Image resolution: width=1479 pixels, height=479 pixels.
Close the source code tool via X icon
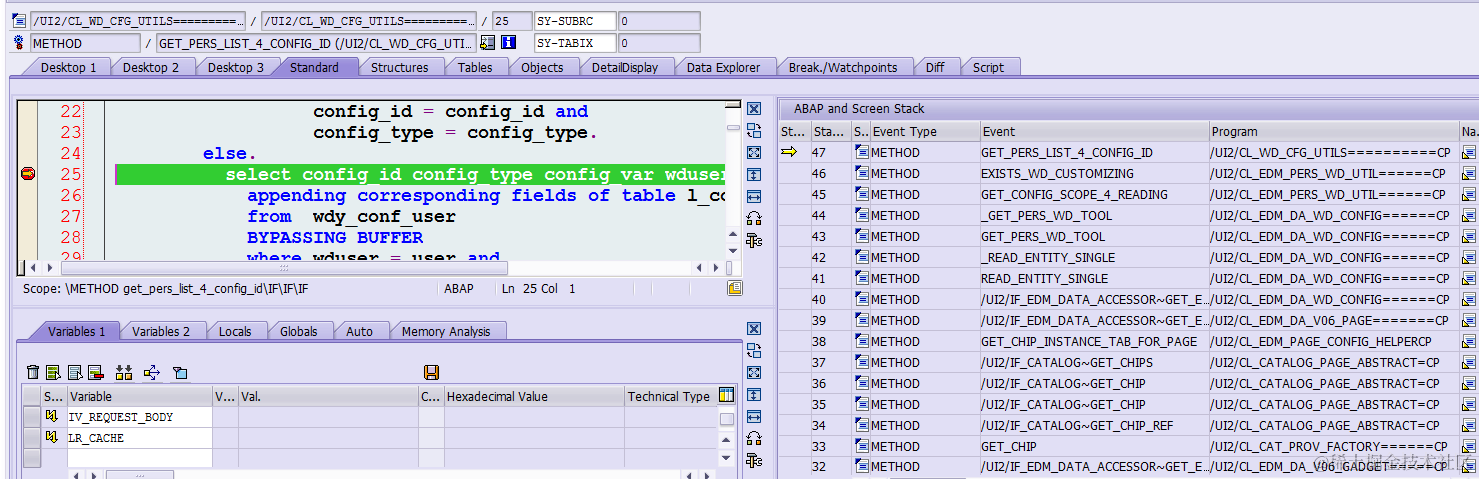754,109
